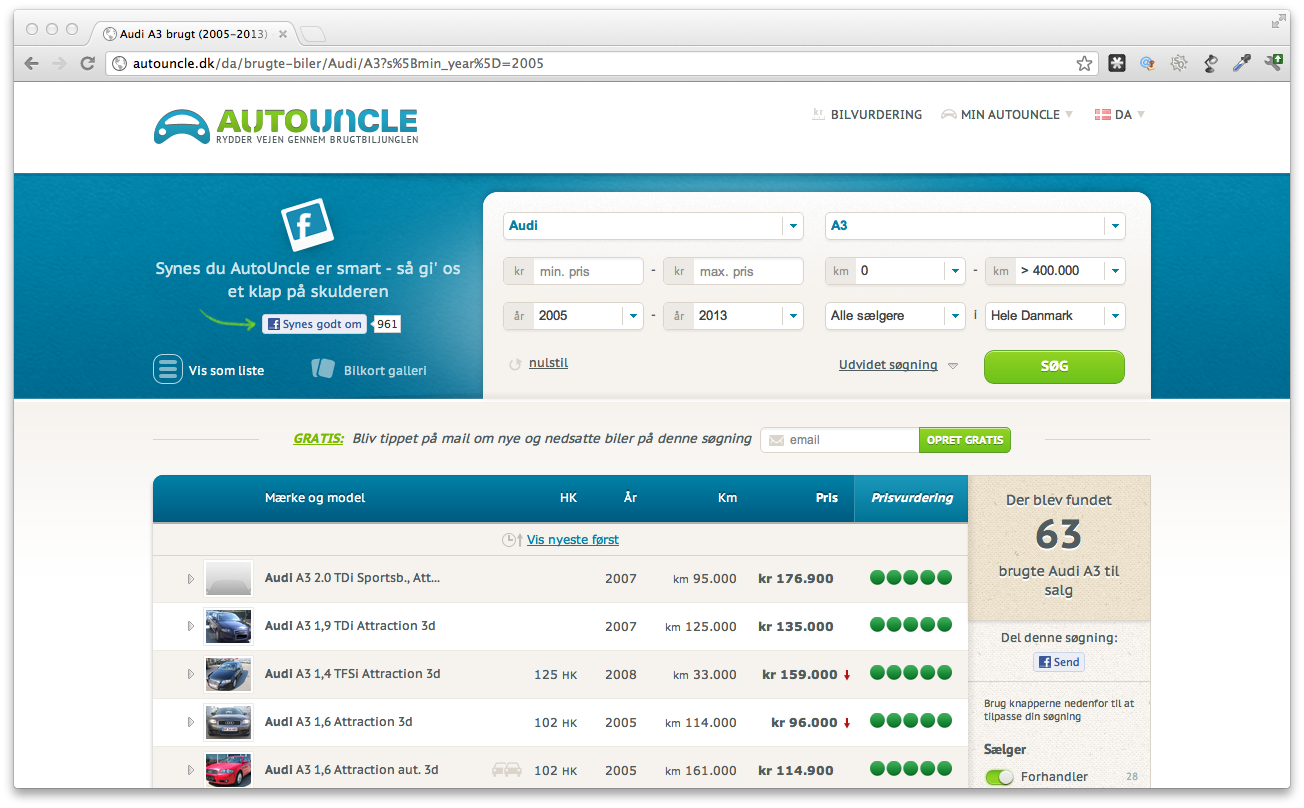Expand the Audi A3 2.0 TDi Sportsb. row
Screen dimensions: 1304x808
[191, 579]
